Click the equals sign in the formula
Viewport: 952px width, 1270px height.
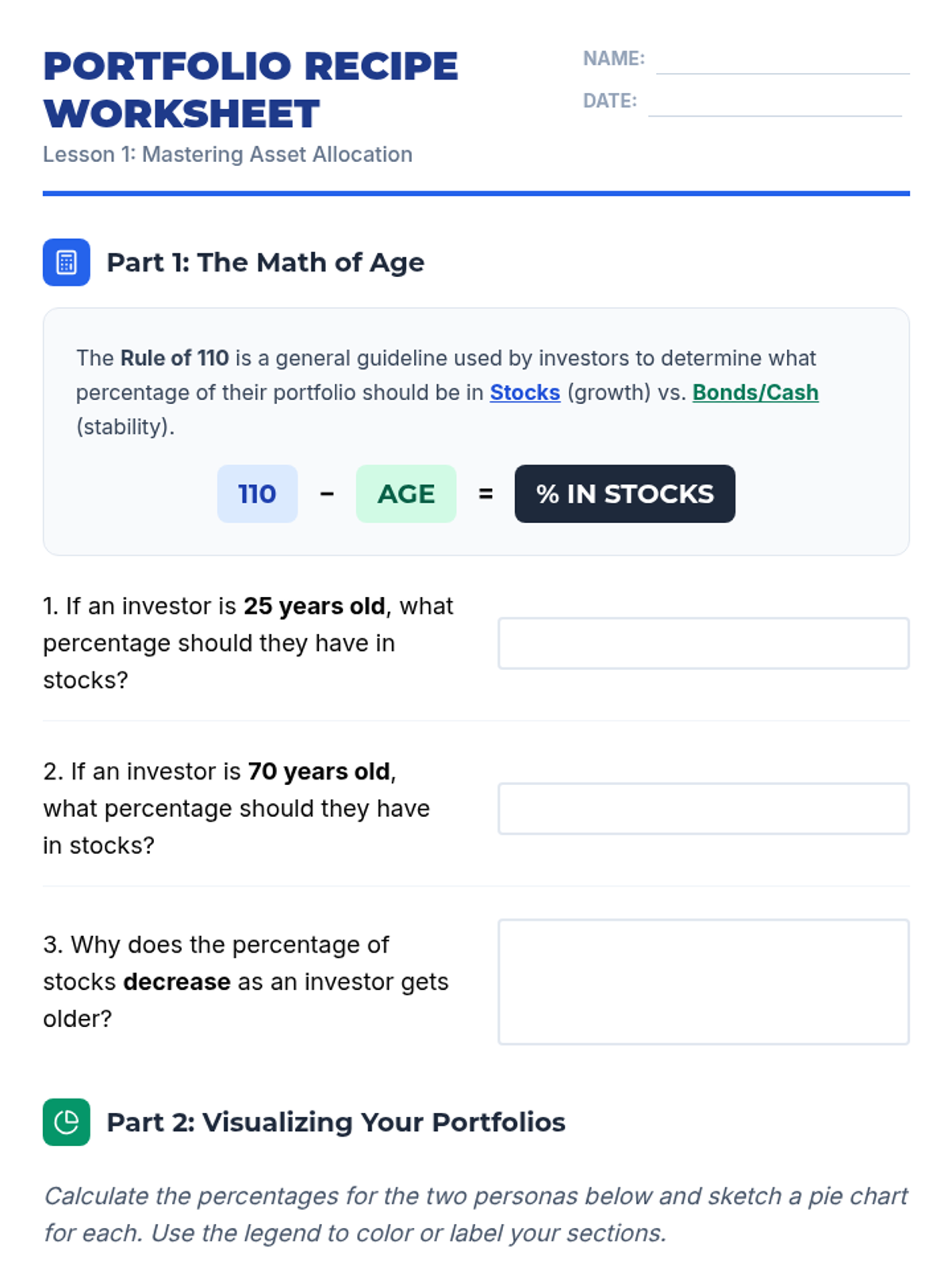point(486,494)
